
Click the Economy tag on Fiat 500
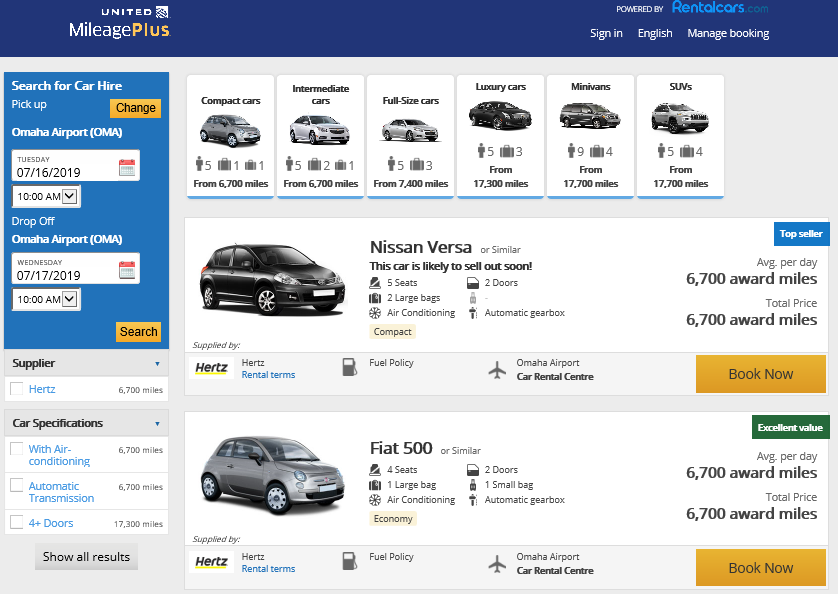click(x=393, y=519)
